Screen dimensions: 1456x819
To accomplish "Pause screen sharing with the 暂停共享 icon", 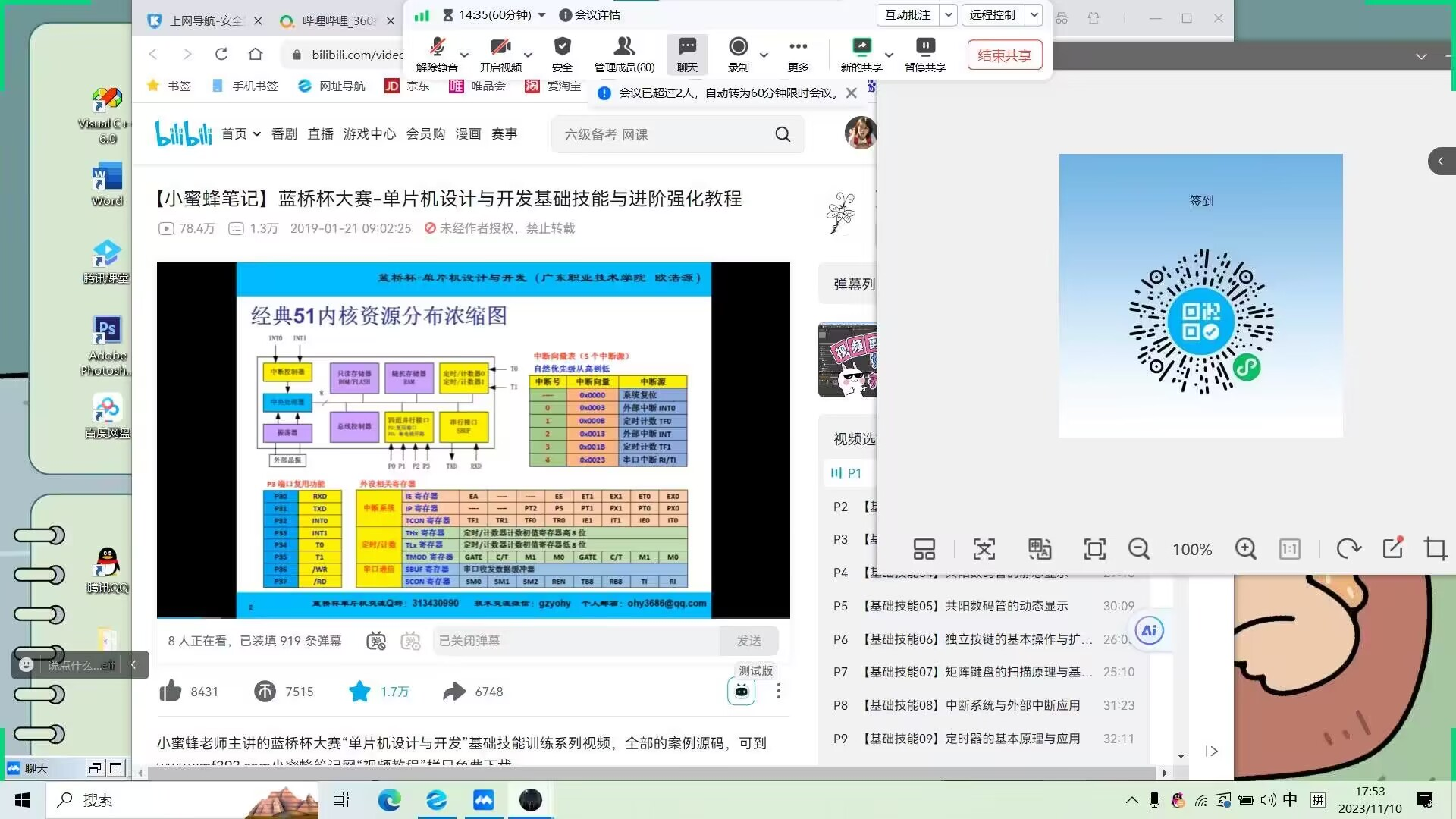I will click(x=925, y=47).
